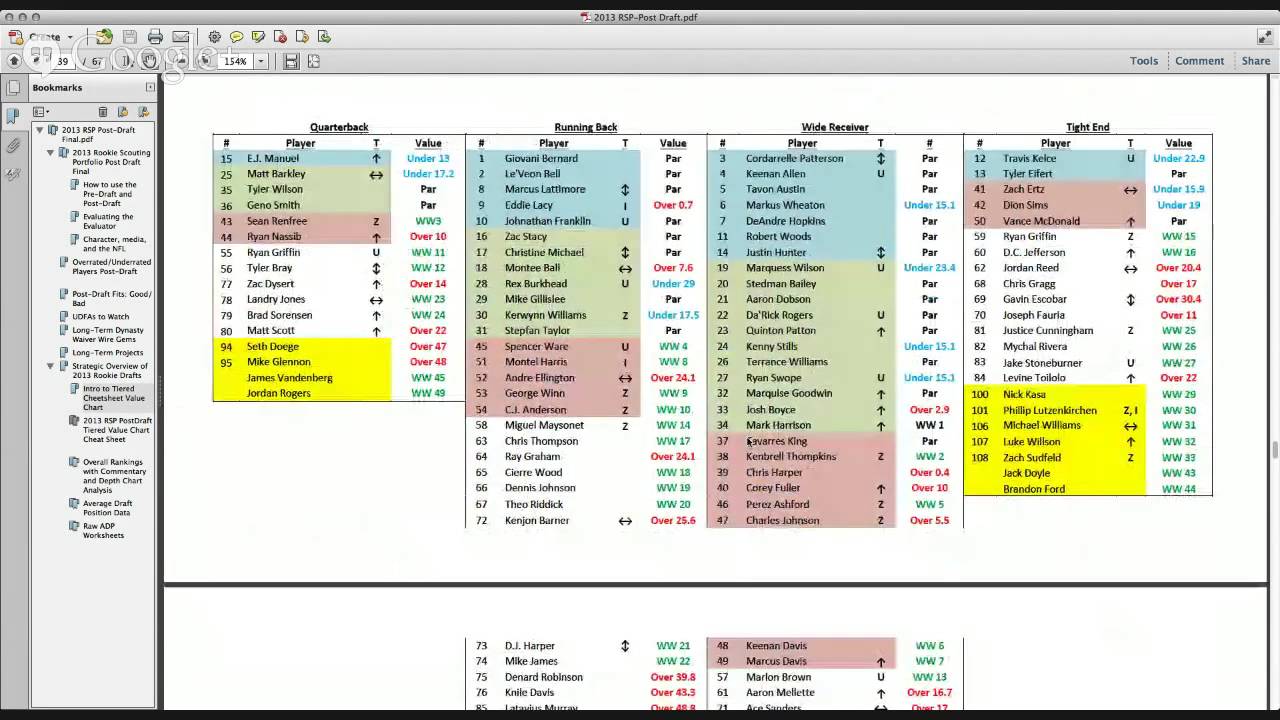Viewport: 1280px width, 720px height.
Task: Open bookmark Raw ADP Worksheets
Action: pyautogui.click(x=104, y=531)
